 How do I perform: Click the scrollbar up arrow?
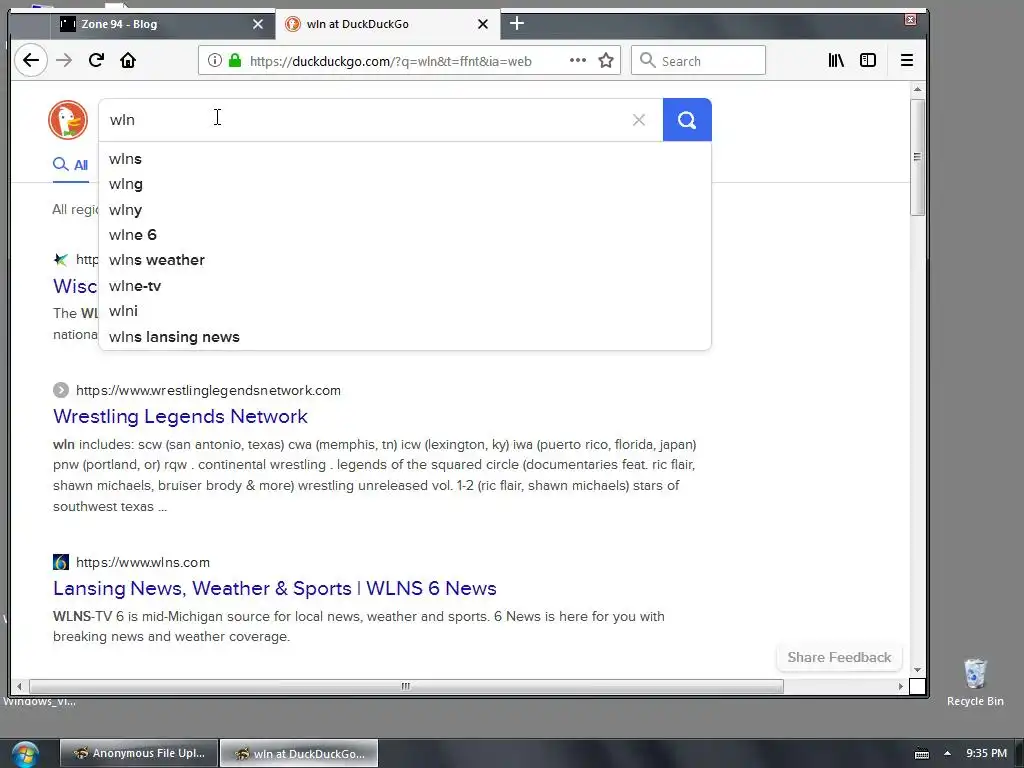[917, 89]
